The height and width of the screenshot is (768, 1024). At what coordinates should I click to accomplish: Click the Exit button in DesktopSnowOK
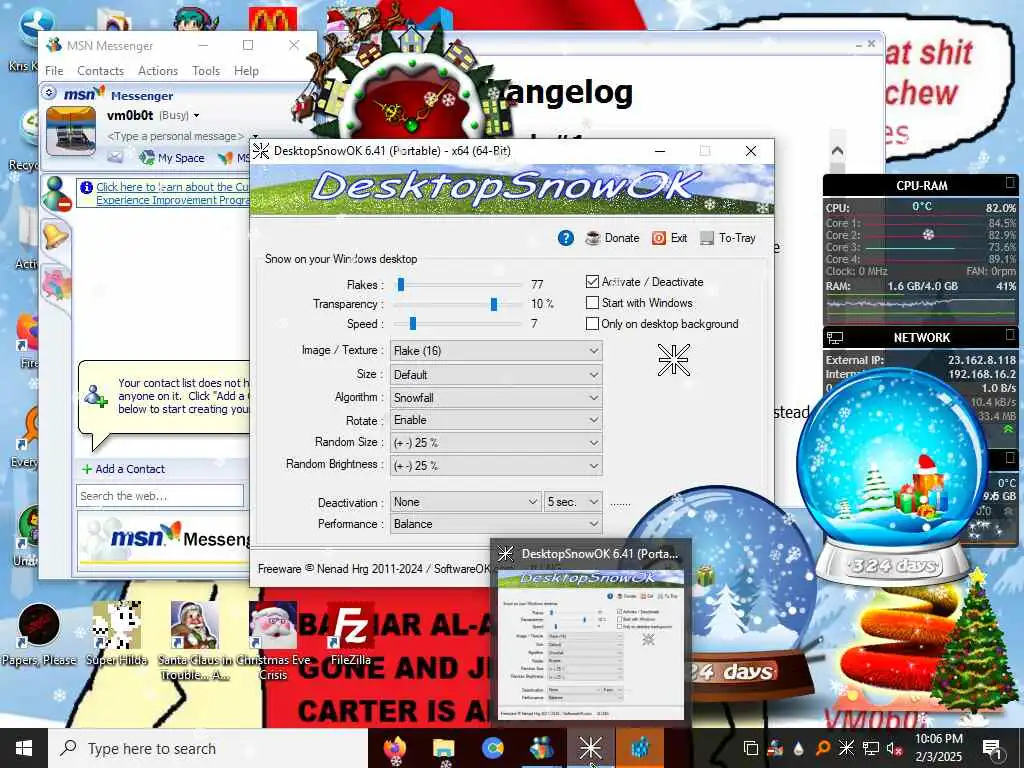(670, 238)
